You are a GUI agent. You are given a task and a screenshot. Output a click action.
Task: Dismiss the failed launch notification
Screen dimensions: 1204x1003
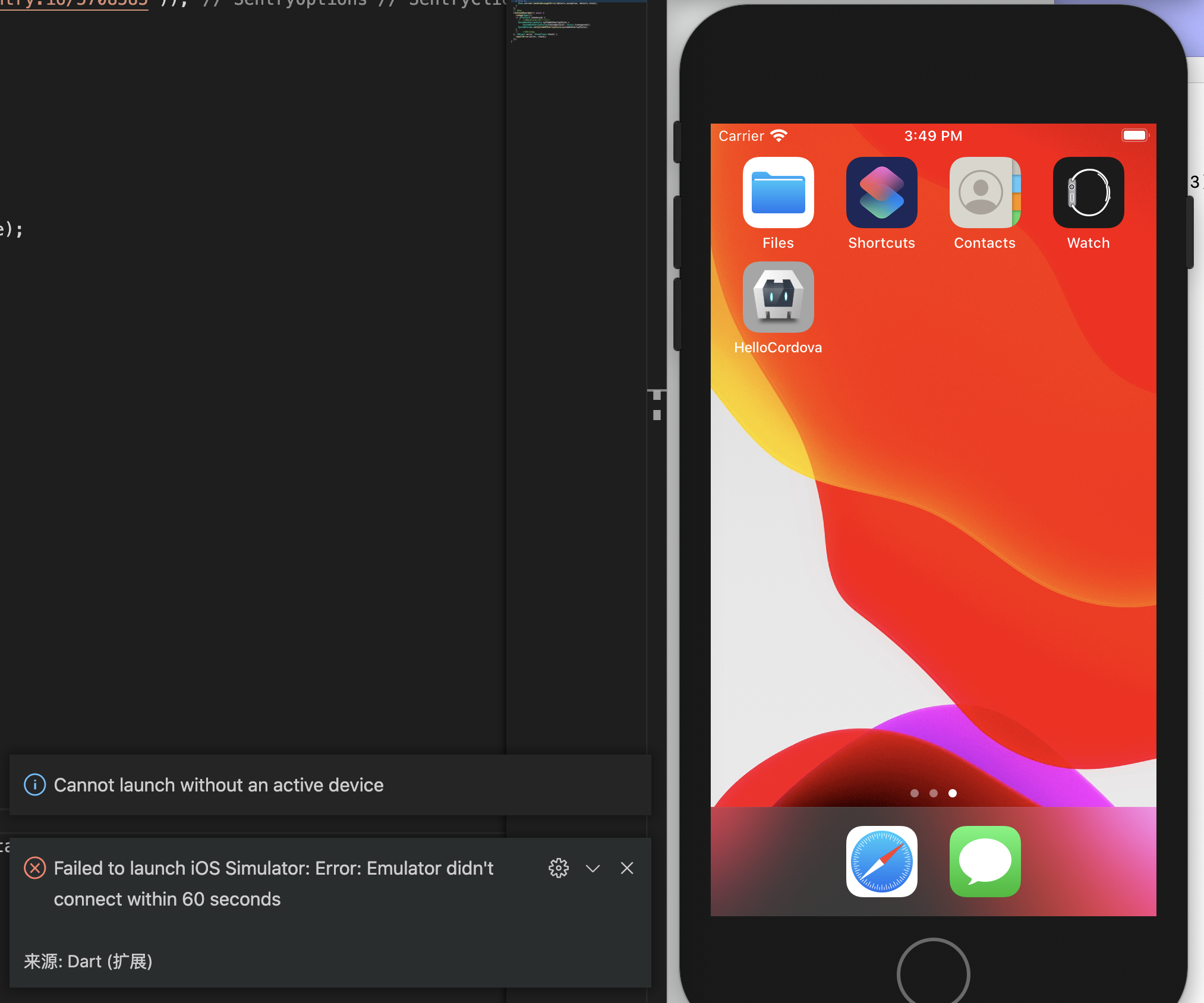coord(628,868)
